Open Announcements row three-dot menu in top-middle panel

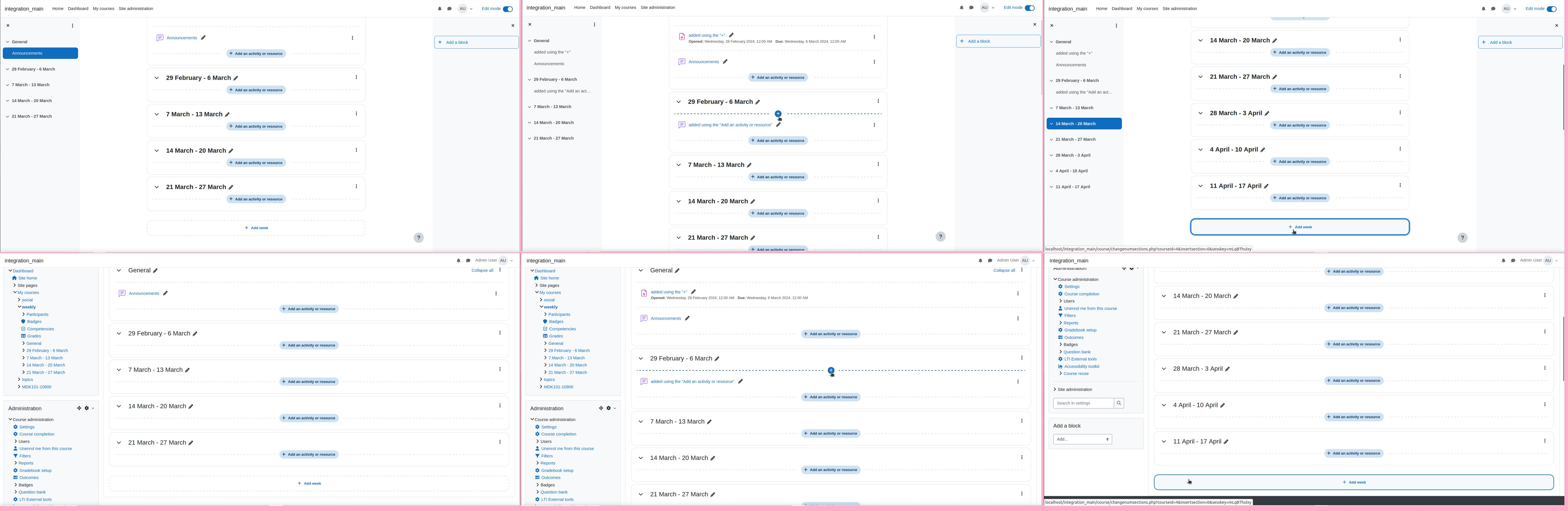[x=874, y=62]
